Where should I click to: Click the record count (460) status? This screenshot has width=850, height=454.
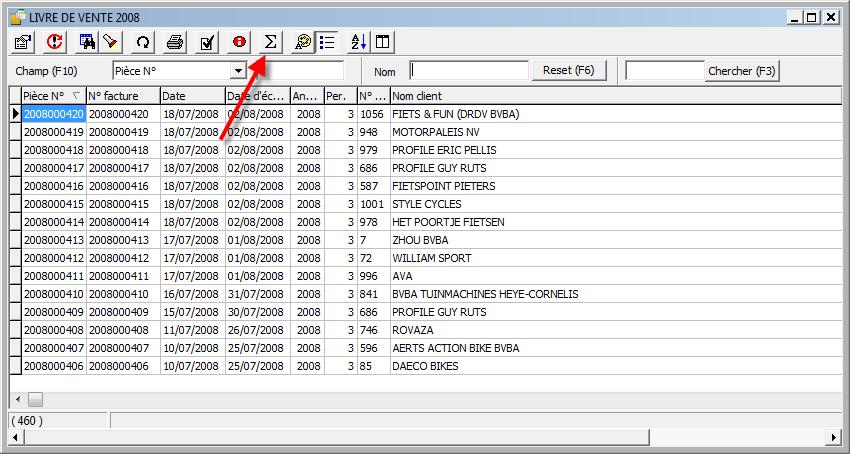[27, 420]
